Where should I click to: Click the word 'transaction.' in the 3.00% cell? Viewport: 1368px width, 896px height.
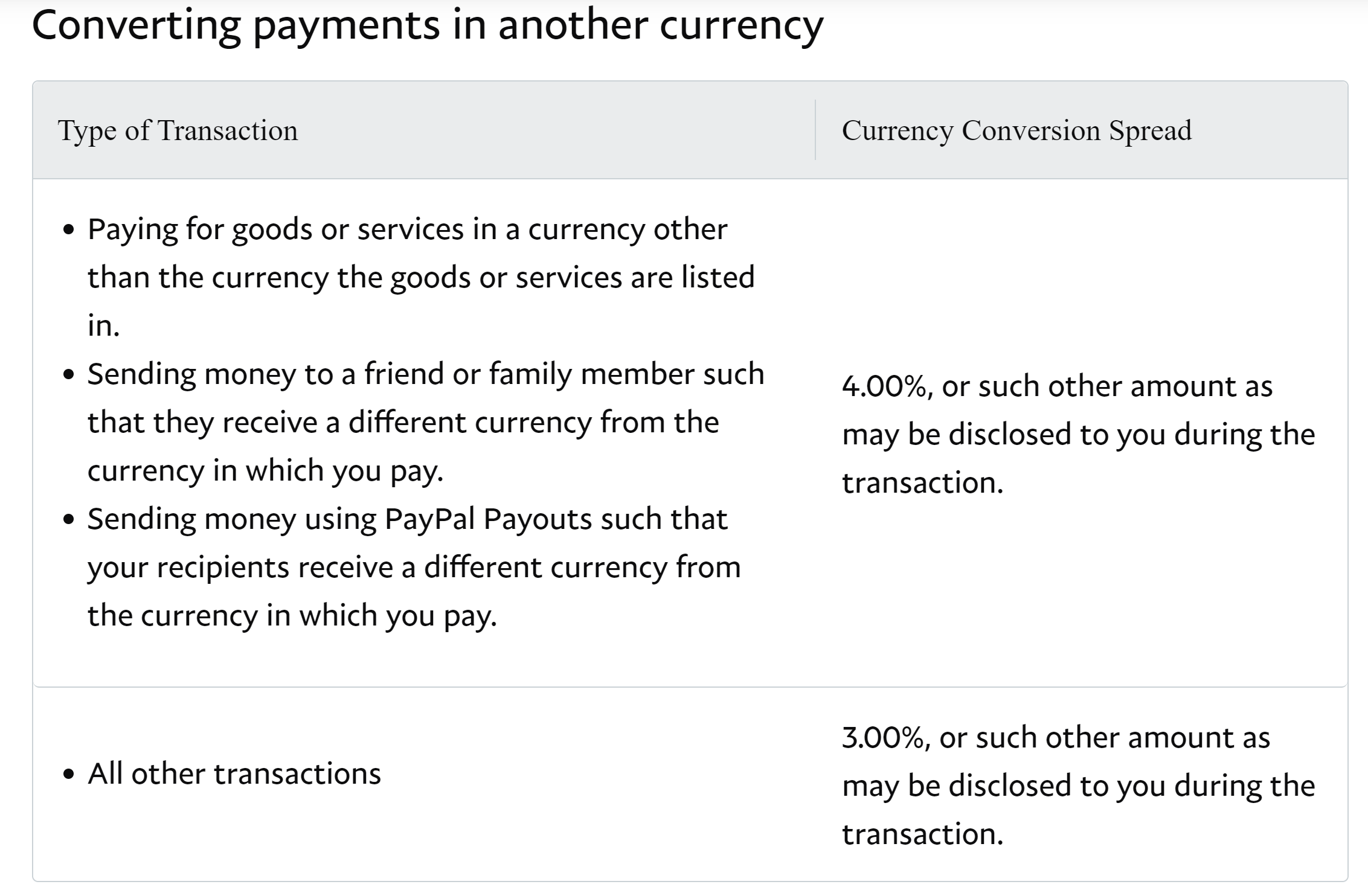[x=923, y=834]
